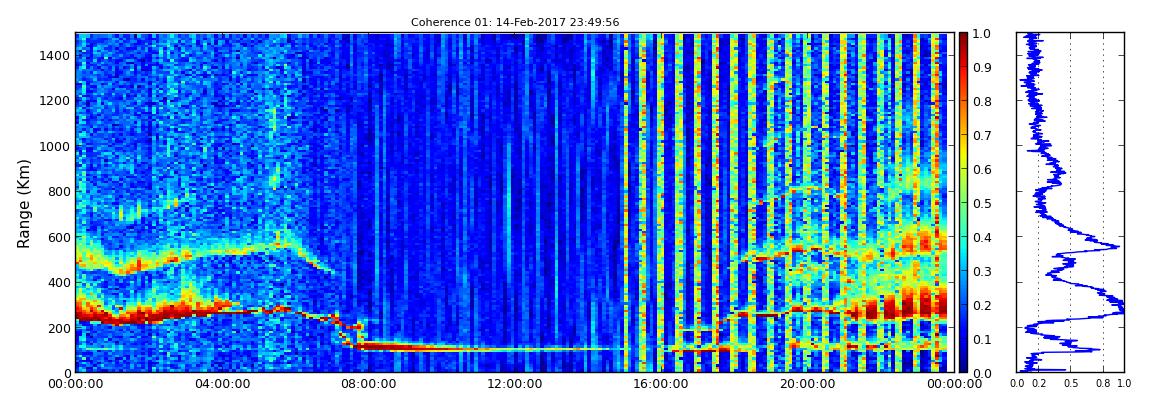Click the 04:00:00 time axis label
This screenshot has width=1150, height=407.
coord(221,384)
